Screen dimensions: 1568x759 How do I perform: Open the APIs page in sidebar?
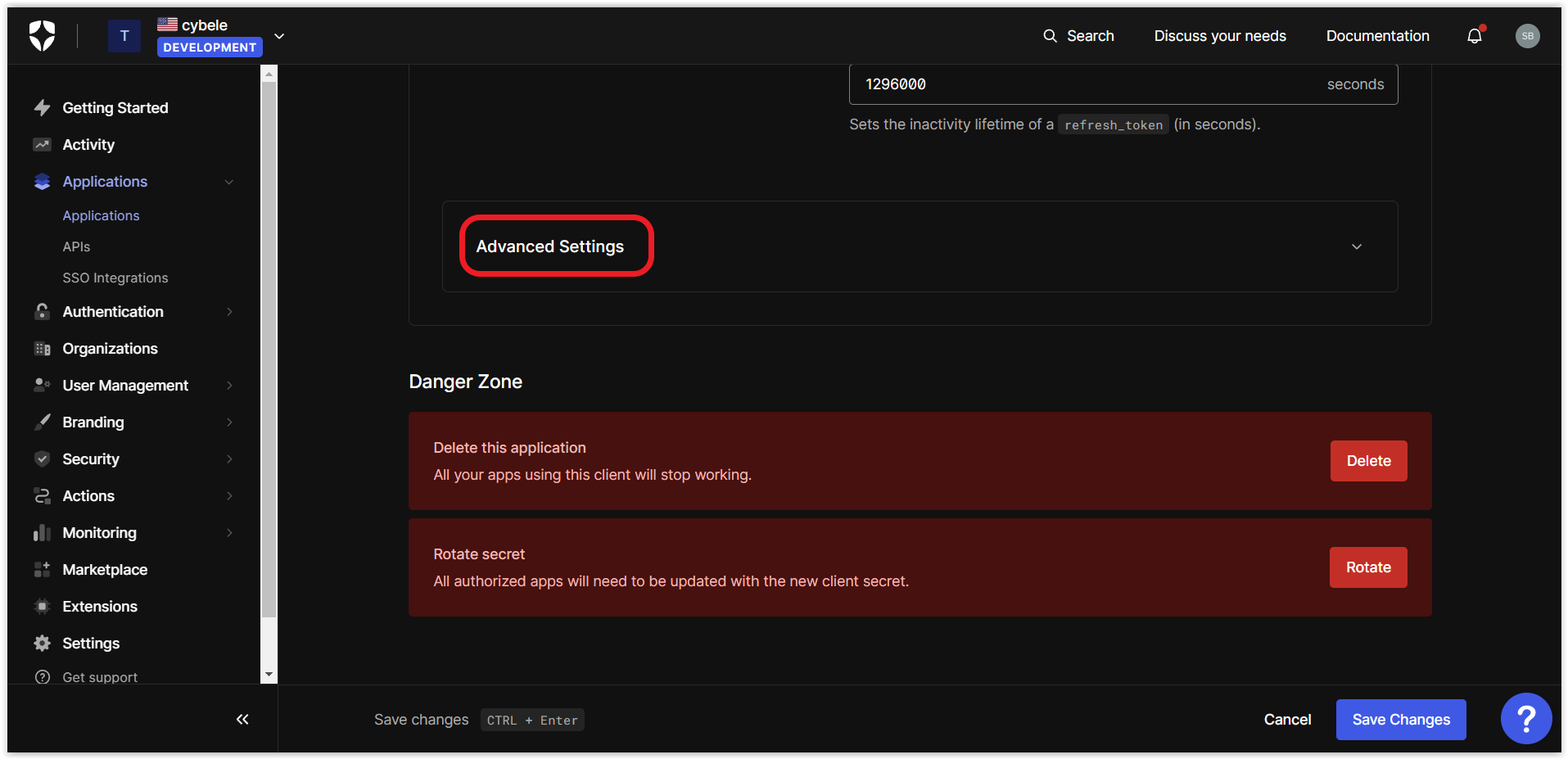point(76,246)
